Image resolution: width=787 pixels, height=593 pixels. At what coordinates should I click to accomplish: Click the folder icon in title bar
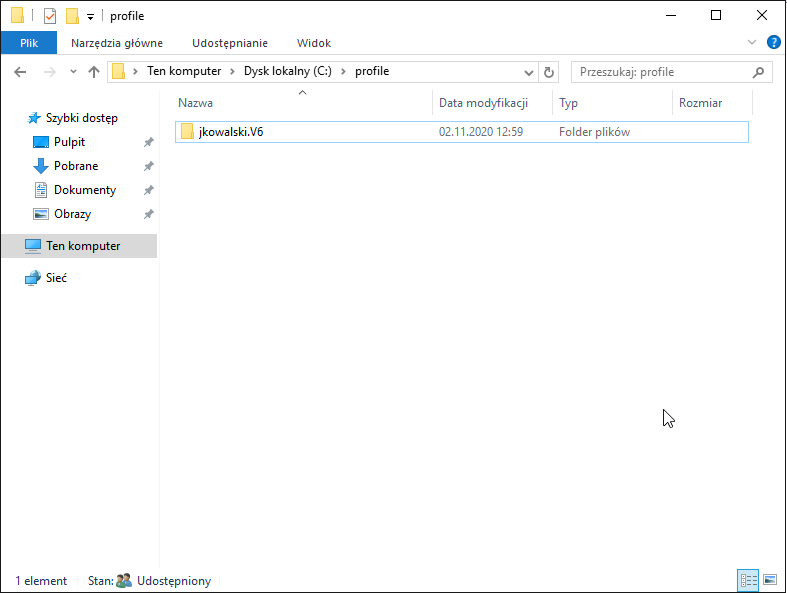[x=18, y=15]
